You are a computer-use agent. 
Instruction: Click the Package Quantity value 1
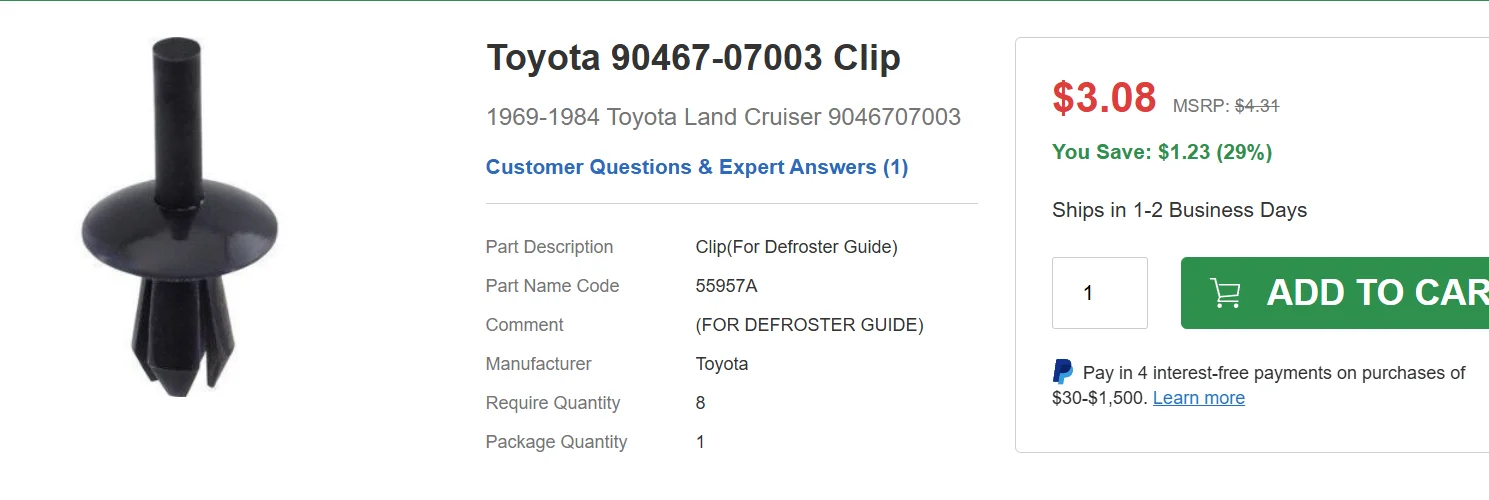700,442
